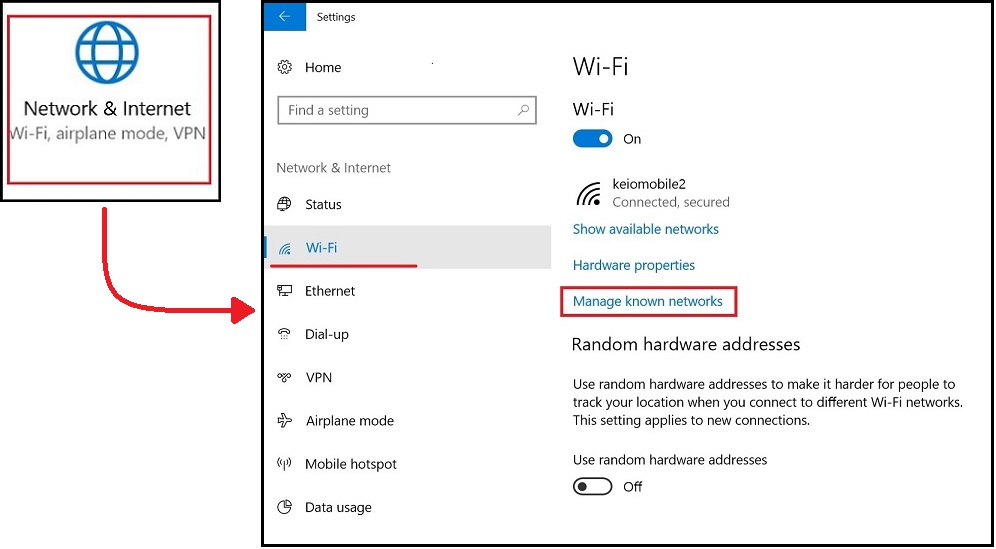This screenshot has width=996, height=549.
Task: Click the back arrow in Settings
Action: (x=285, y=17)
